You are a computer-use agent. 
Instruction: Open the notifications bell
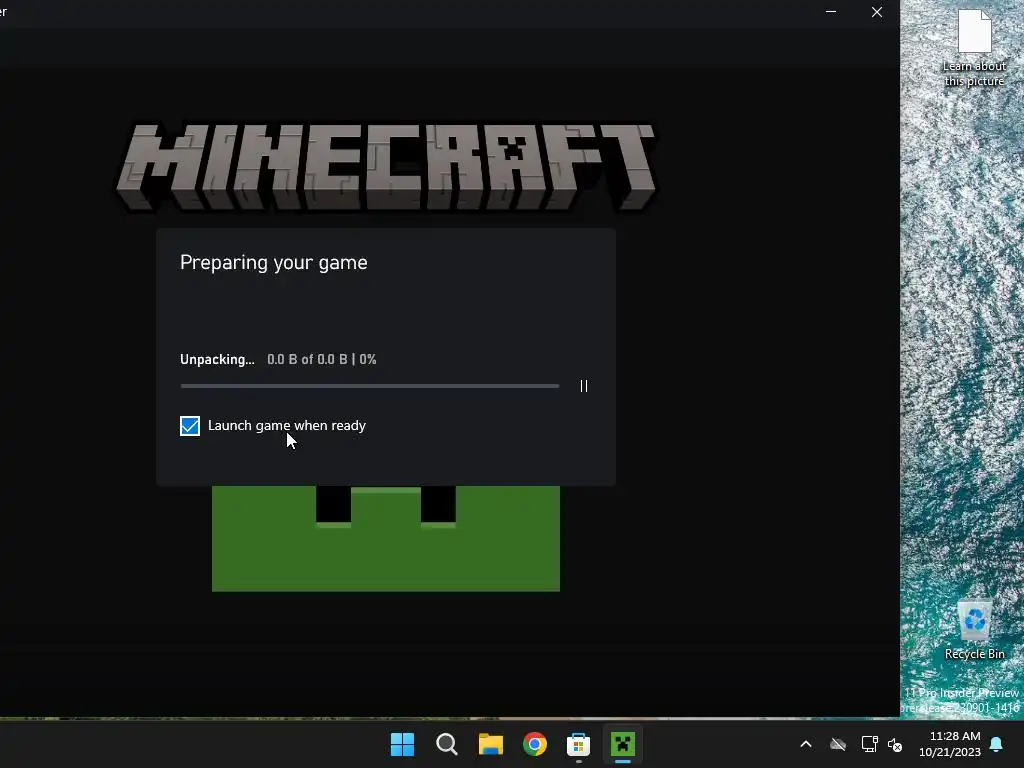[x=997, y=744]
